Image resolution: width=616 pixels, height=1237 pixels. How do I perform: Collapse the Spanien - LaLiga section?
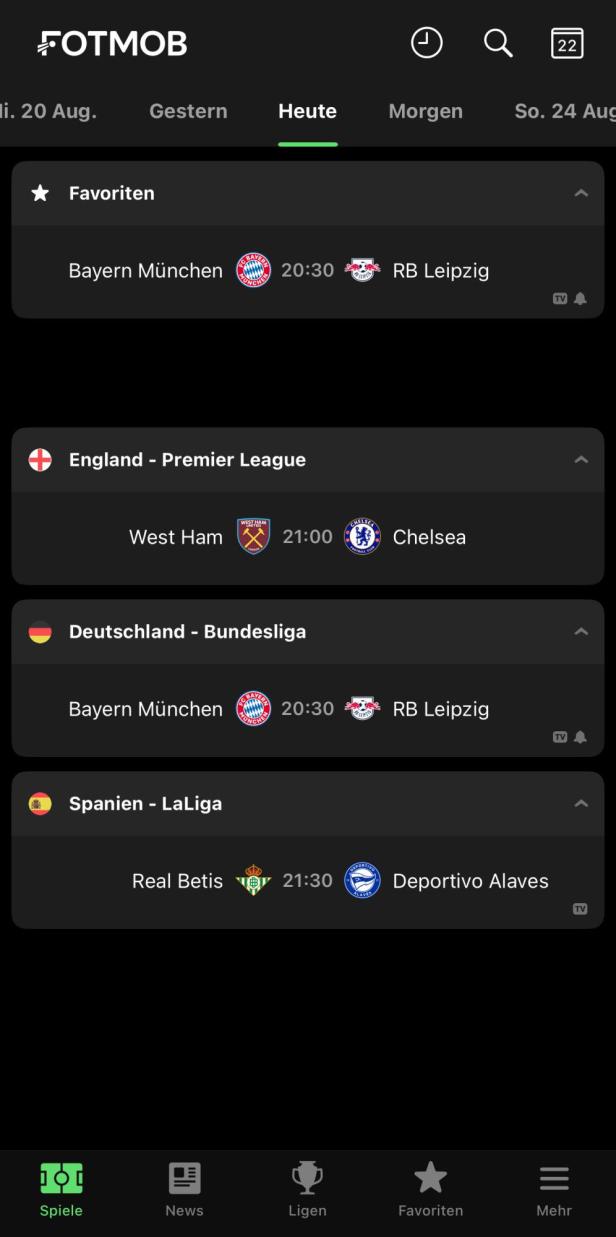tap(581, 803)
